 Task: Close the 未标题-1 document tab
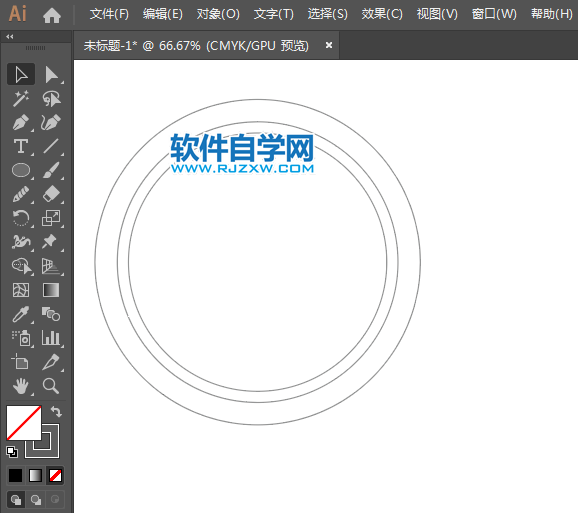coord(329,45)
